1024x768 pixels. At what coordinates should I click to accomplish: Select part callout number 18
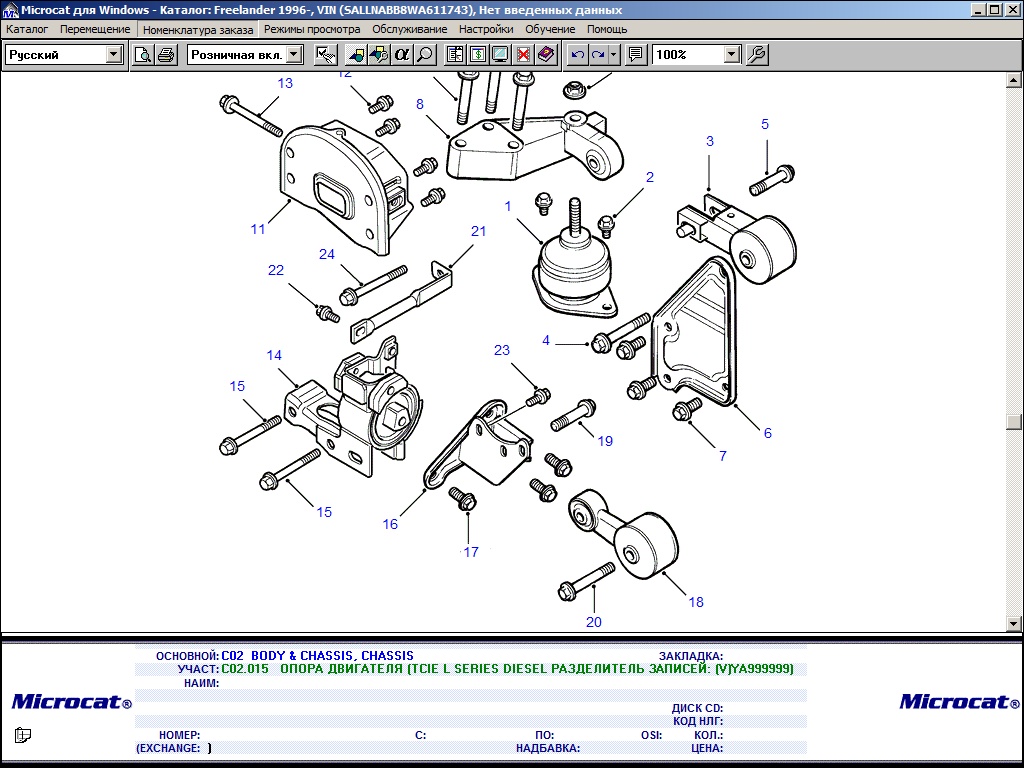click(696, 602)
